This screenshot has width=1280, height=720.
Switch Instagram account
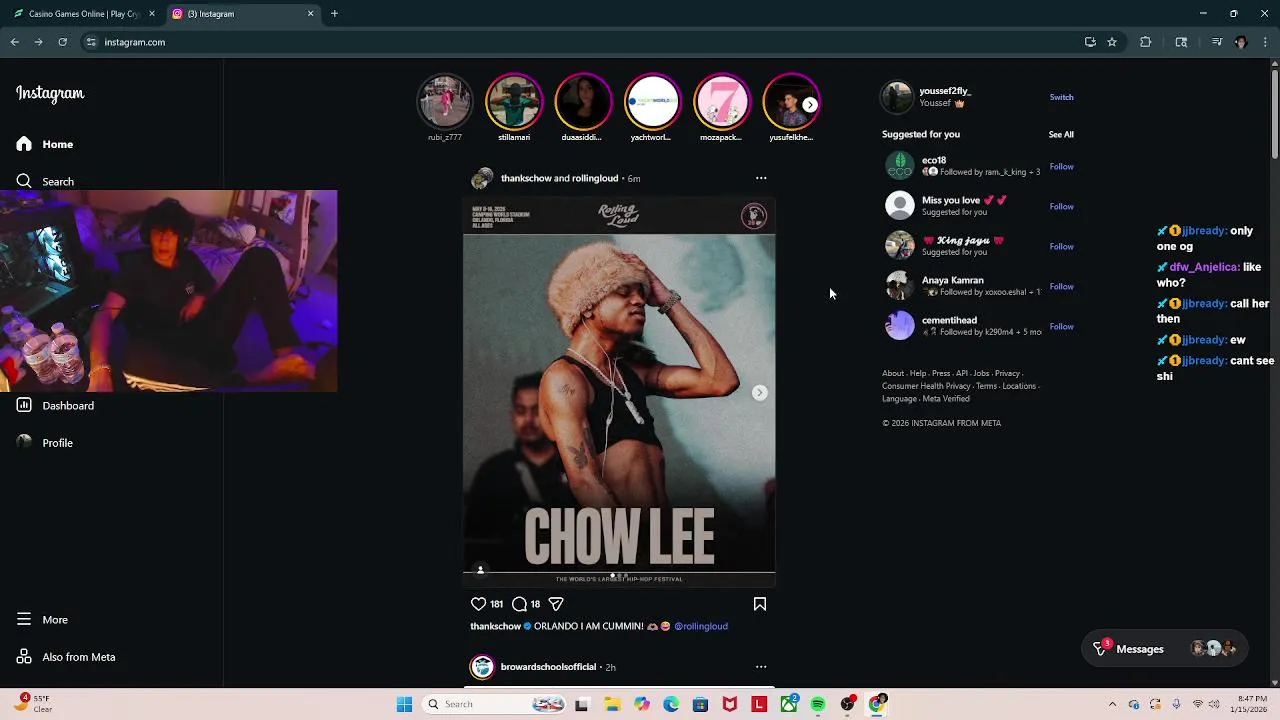[x=1061, y=97]
